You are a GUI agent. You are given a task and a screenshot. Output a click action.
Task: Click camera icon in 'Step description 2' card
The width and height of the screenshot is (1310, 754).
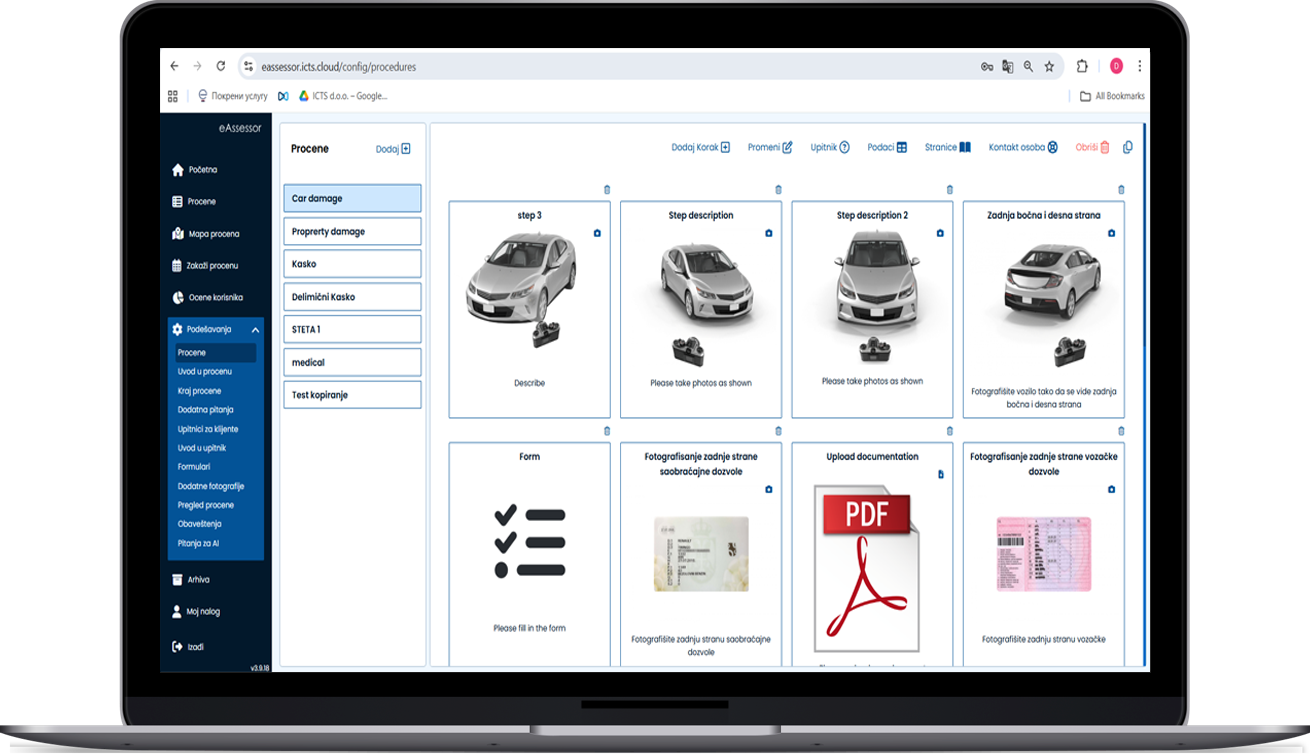pyautogui.click(x=940, y=233)
